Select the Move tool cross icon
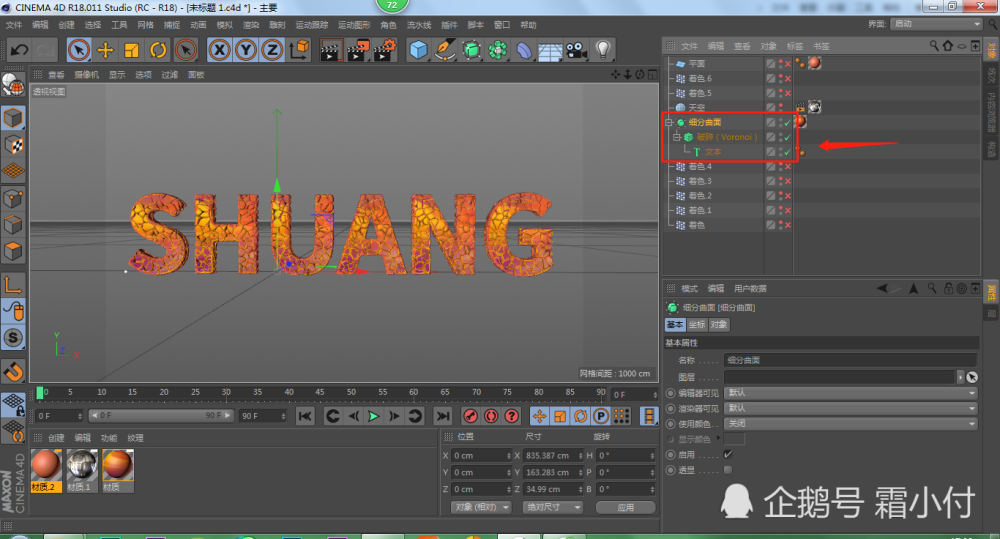Screen dimensions: 1000x539 pyautogui.click(x=105, y=50)
